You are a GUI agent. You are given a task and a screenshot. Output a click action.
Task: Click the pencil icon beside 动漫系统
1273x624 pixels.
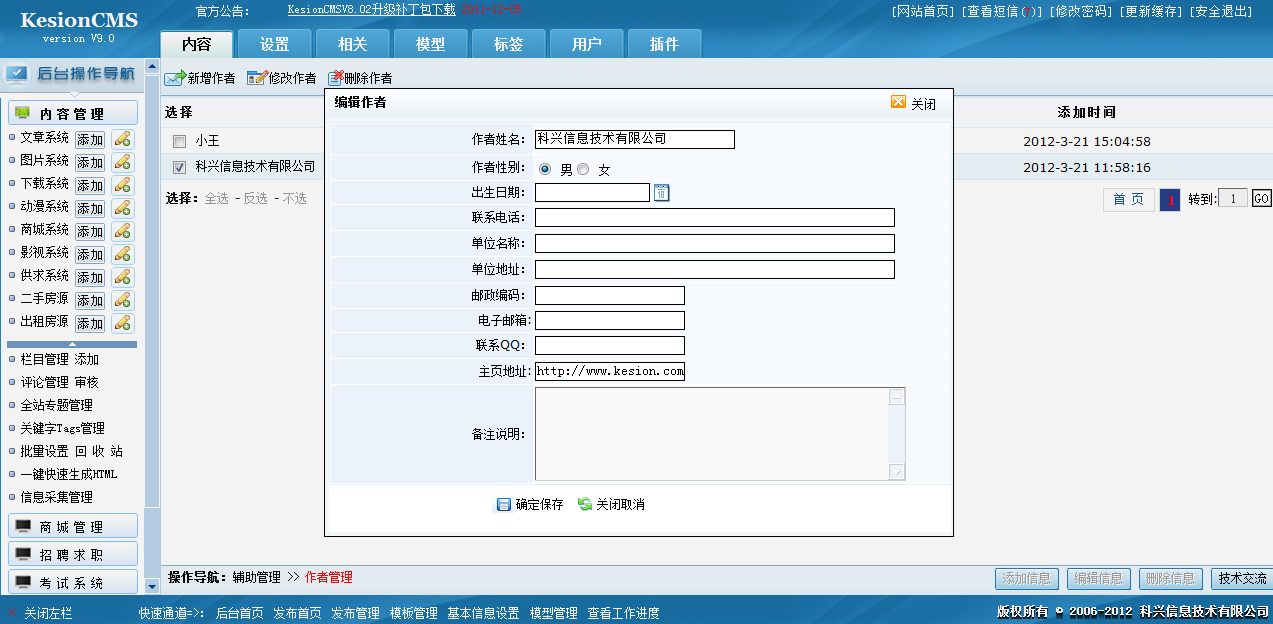[x=122, y=208]
